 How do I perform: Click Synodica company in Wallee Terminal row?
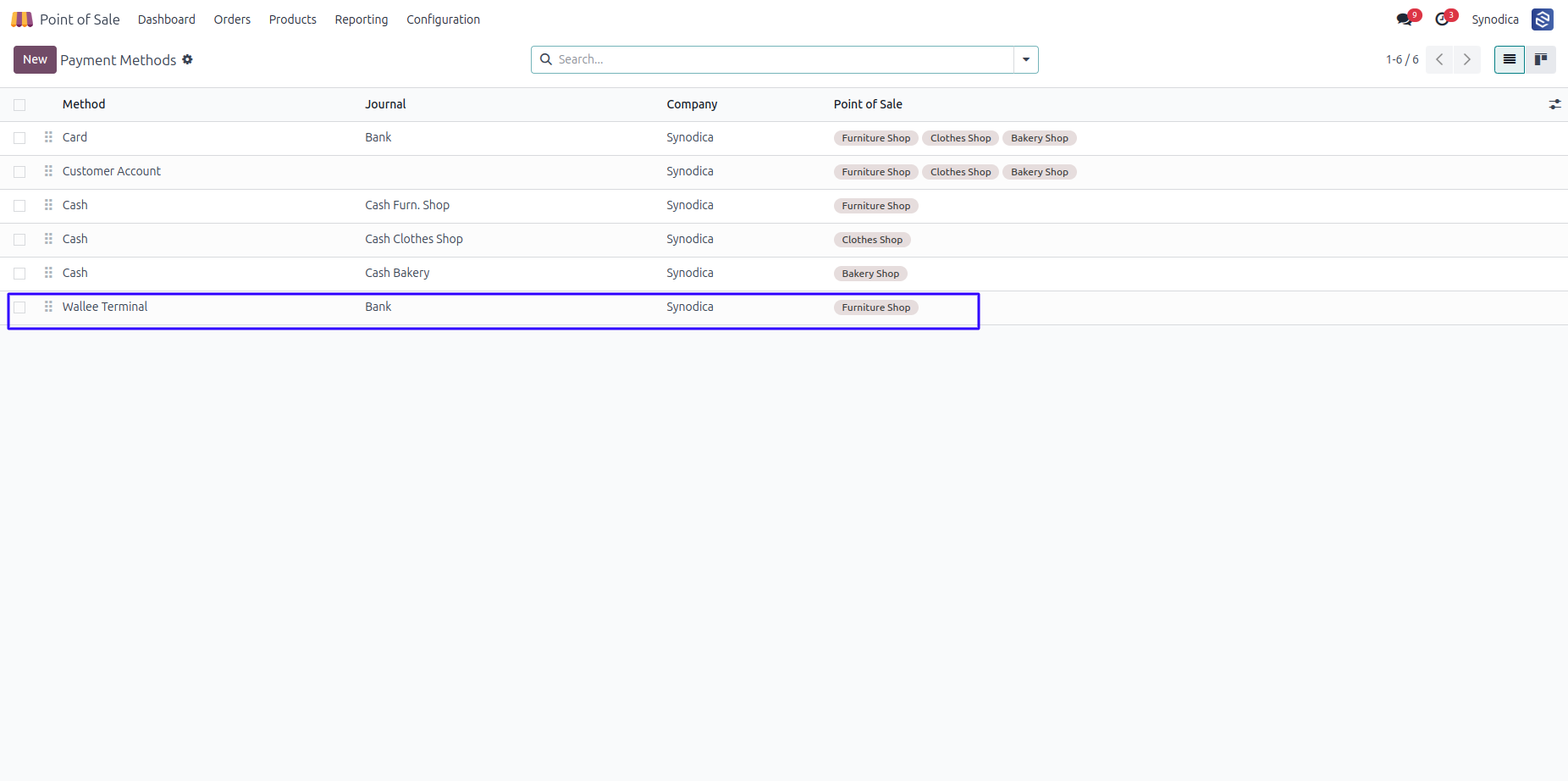(x=690, y=307)
